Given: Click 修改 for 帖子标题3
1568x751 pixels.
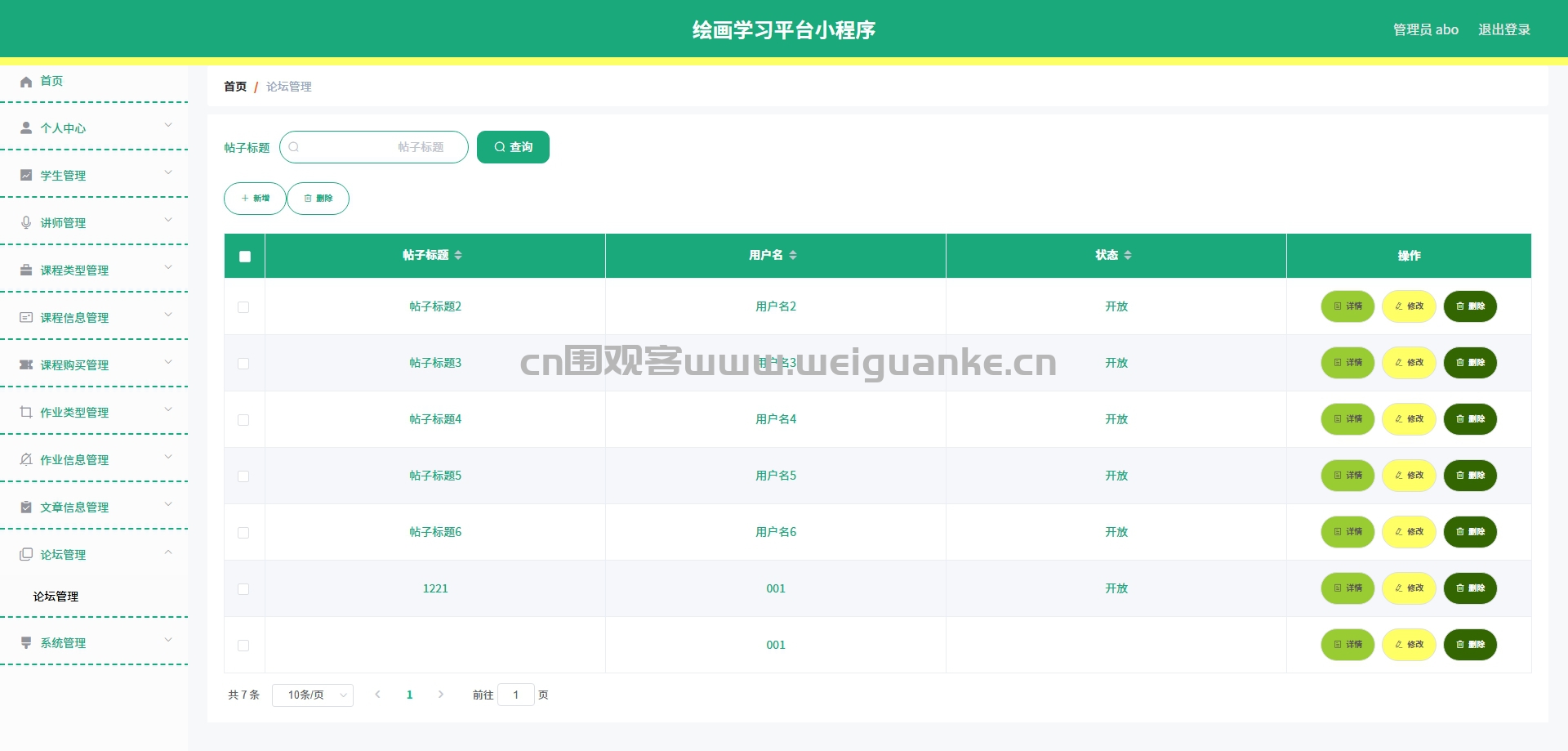Looking at the screenshot, I should [x=1409, y=363].
